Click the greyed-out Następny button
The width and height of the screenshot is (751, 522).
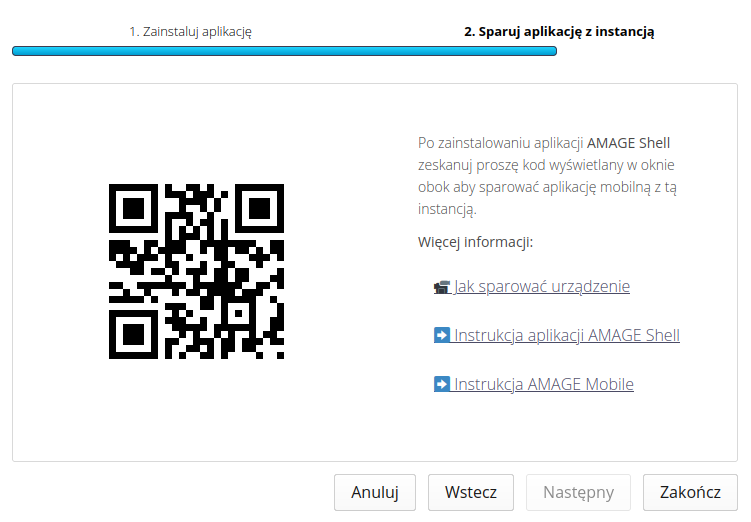[x=578, y=492]
